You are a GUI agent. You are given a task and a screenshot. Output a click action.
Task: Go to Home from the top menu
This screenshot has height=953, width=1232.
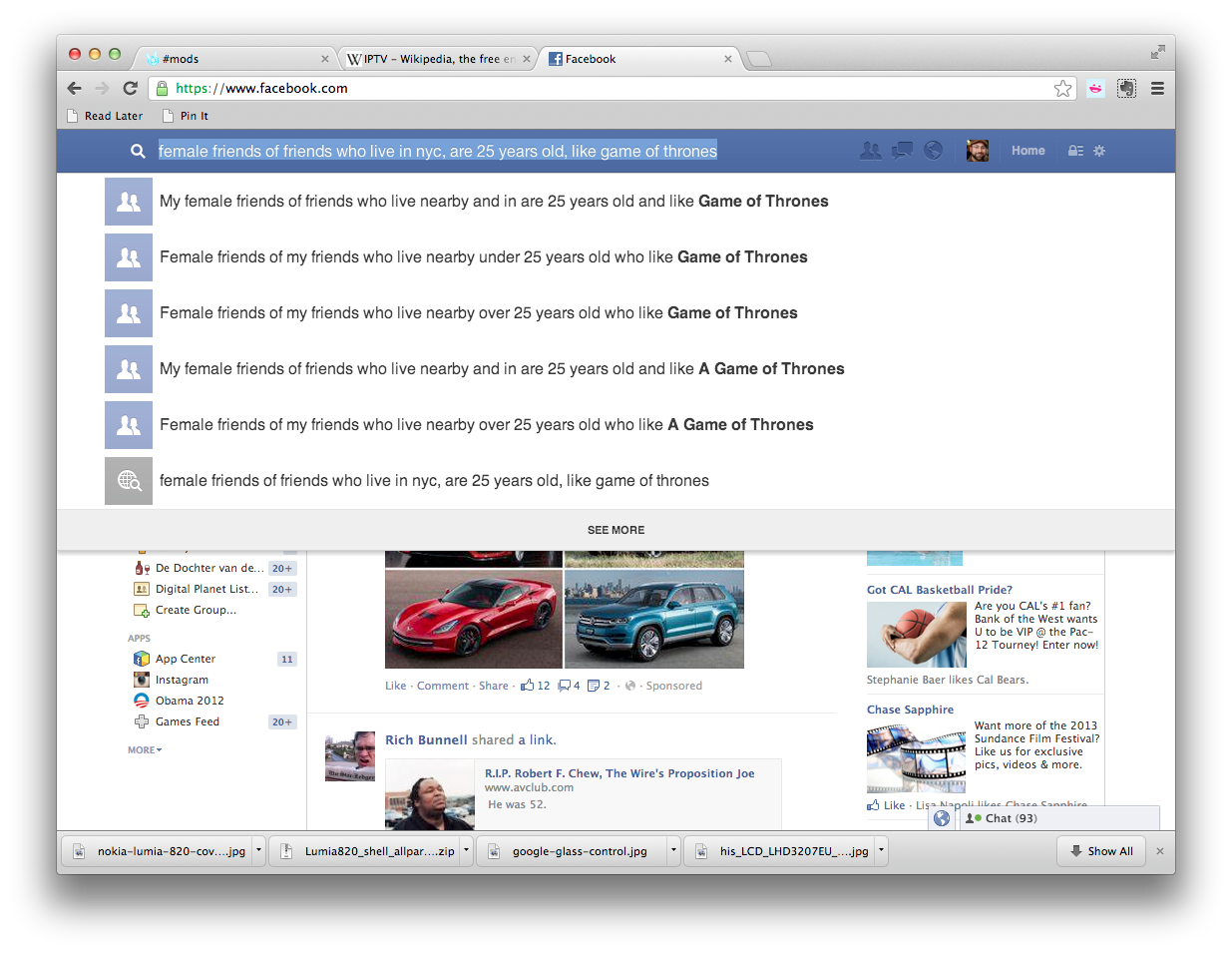coord(1027,151)
